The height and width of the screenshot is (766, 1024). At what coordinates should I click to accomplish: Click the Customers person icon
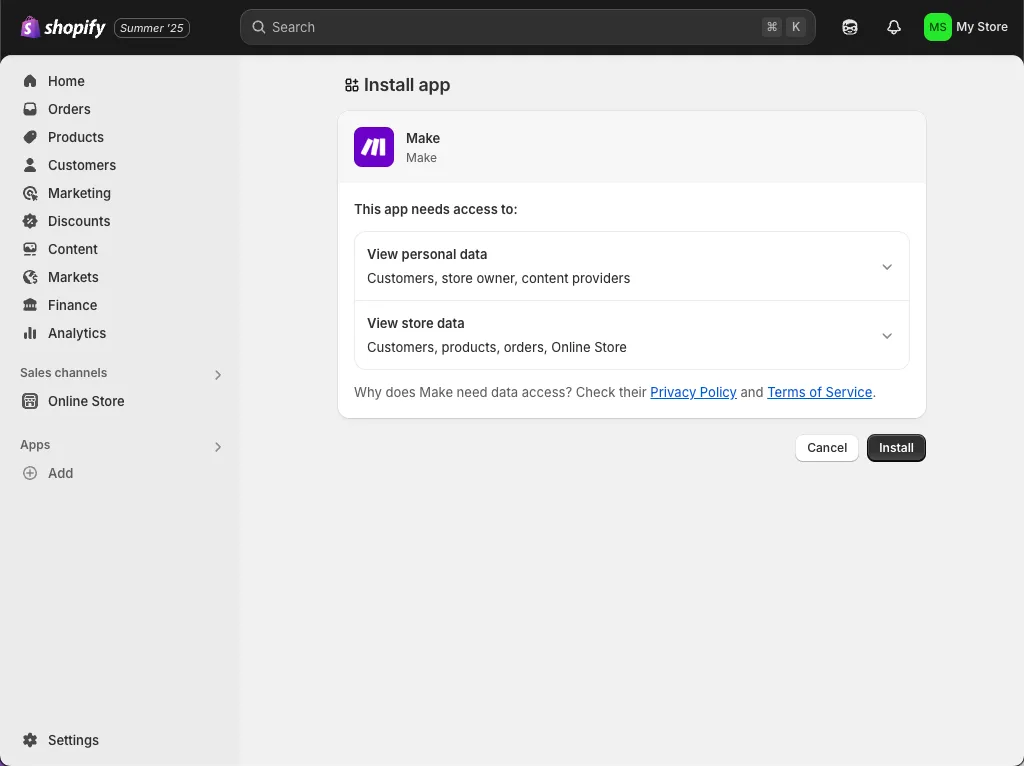point(30,165)
